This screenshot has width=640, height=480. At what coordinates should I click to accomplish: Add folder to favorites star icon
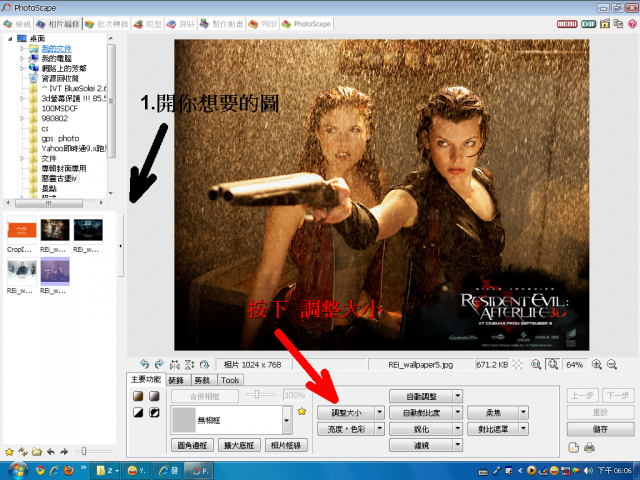9,451
